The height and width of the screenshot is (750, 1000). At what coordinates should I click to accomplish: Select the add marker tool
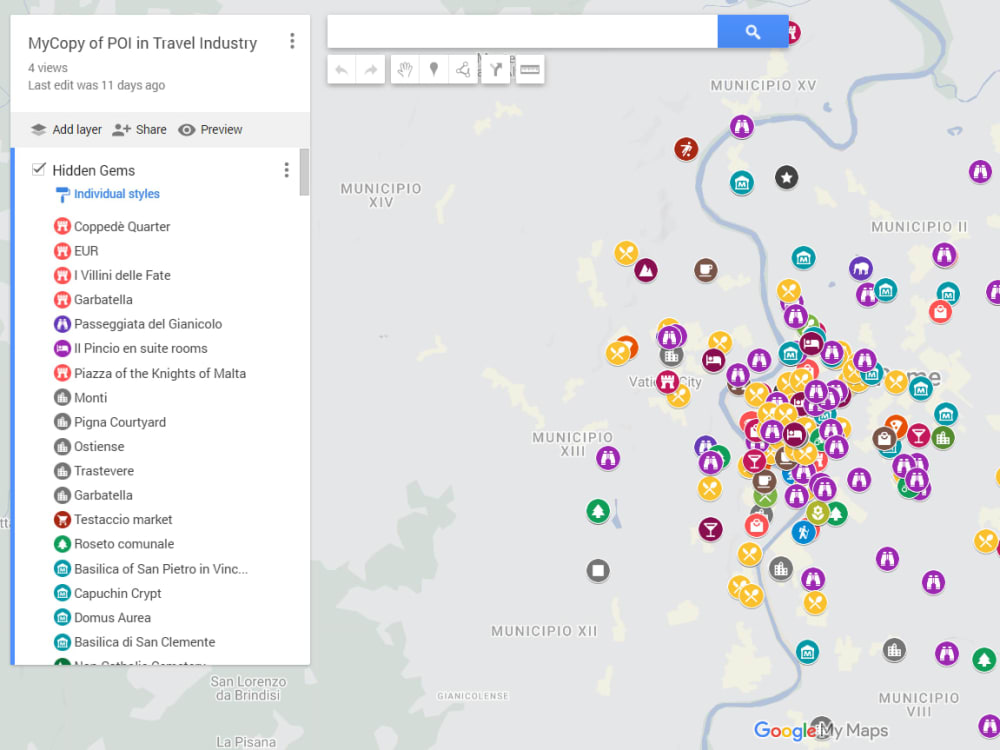(434, 69)
